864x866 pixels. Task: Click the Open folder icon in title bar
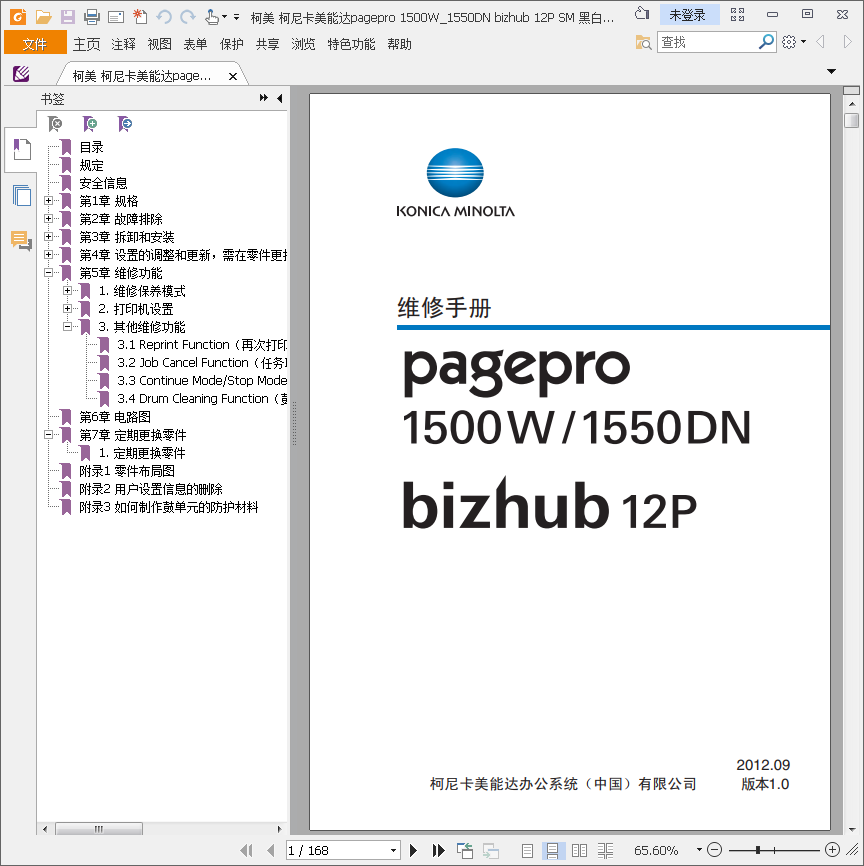pyautogui.click(x=43, y=17)
